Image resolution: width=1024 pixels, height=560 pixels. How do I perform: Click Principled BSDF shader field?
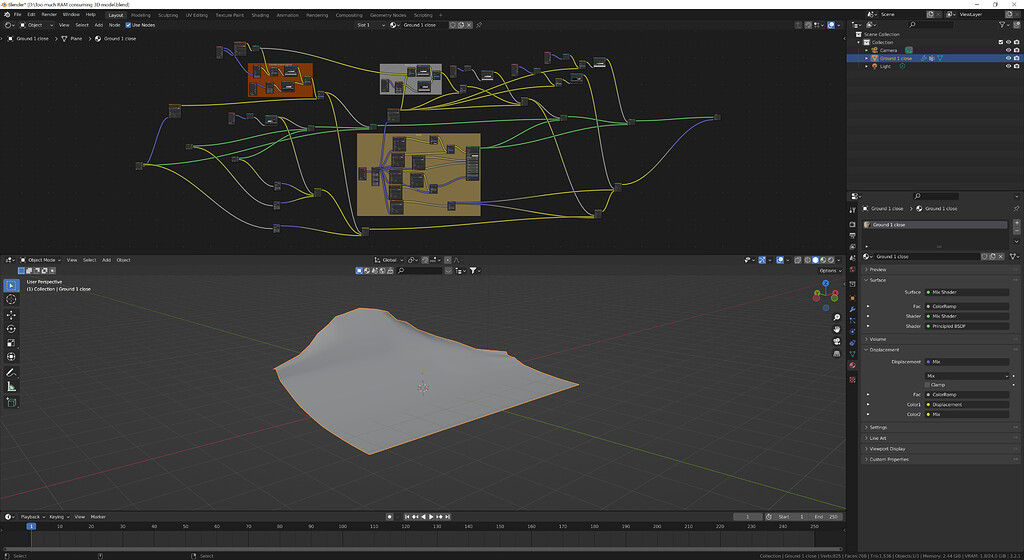click(x=967, y=326)
